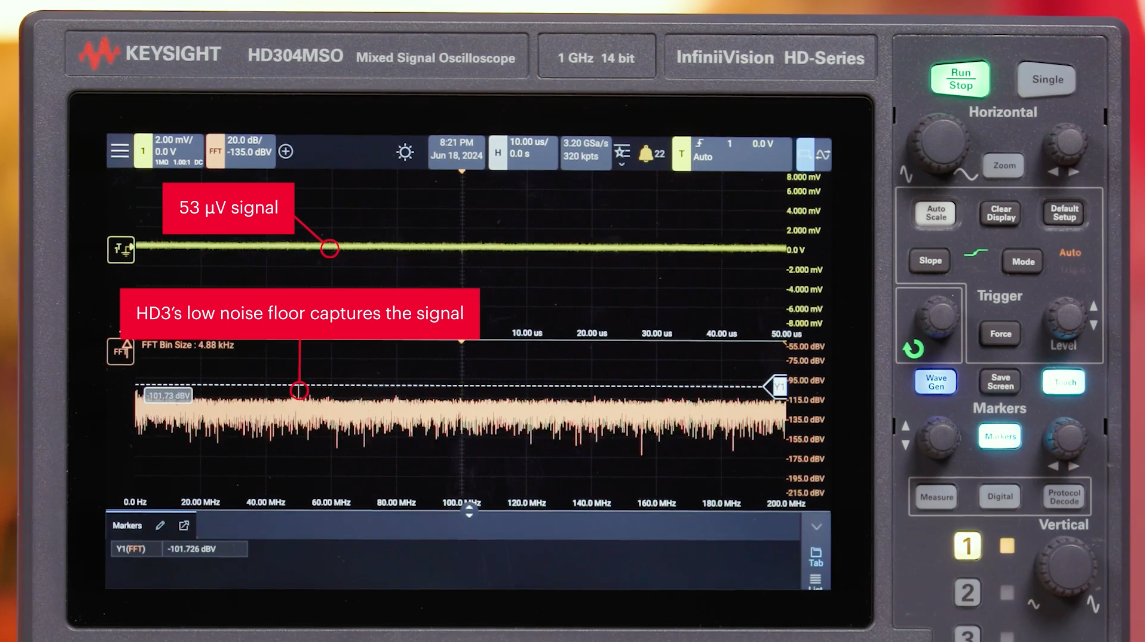Switch to the Tab view layout
This screenshot has height=642, width=1145.
click(816, 556)
